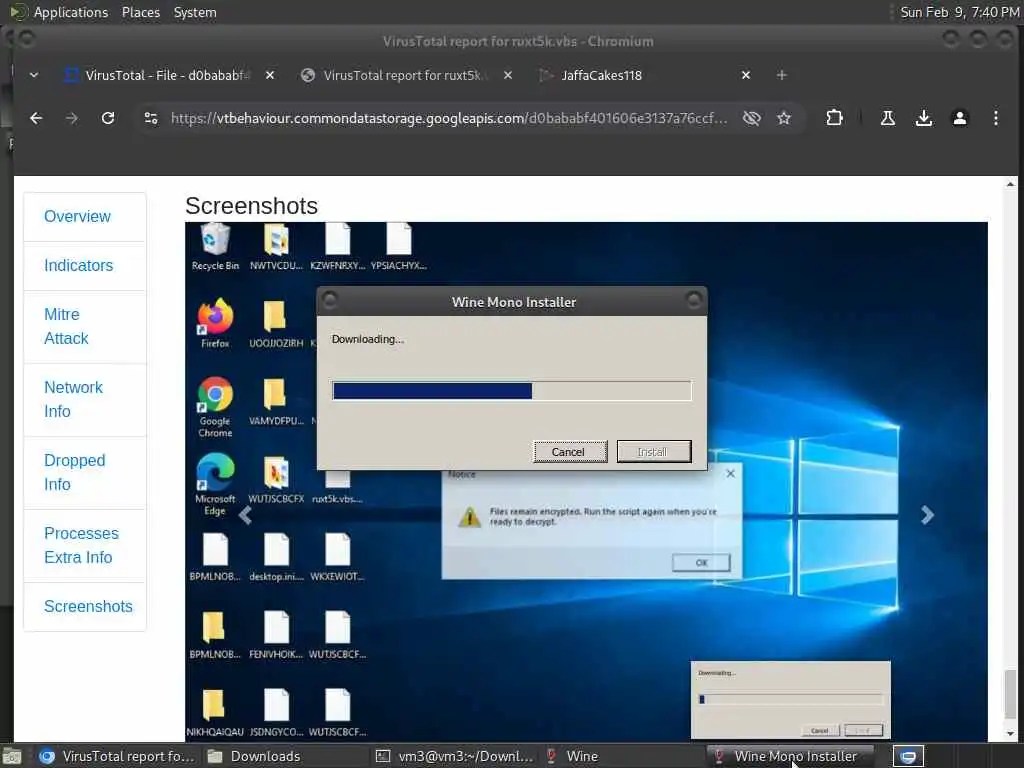Click the browser forward arrow

point(72,118)
